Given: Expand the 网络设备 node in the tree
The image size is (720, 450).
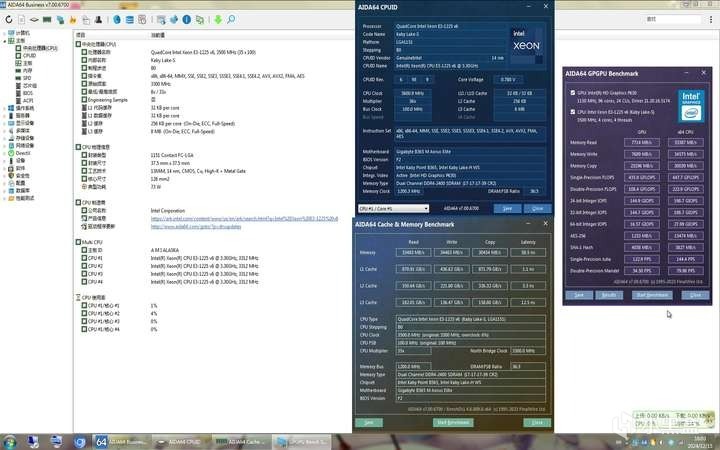Looking at the screenshot, I should pos(5,146).
